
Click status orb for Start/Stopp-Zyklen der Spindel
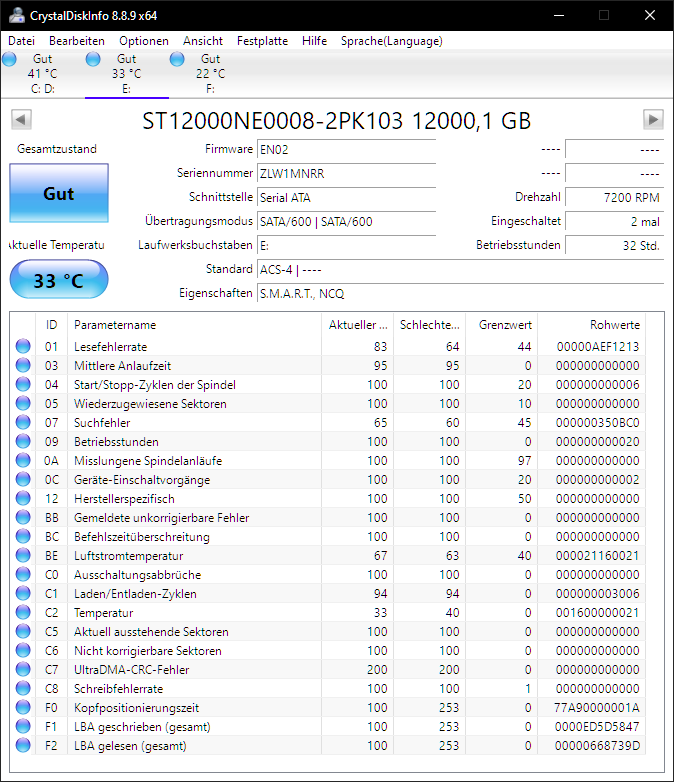tap(23, 384)
